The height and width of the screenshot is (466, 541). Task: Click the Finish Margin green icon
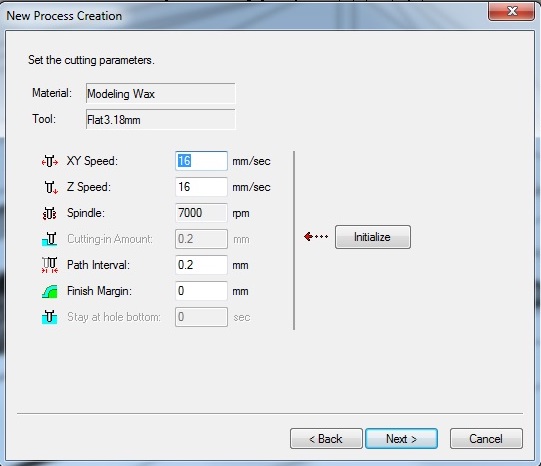(x=49, y=291)
